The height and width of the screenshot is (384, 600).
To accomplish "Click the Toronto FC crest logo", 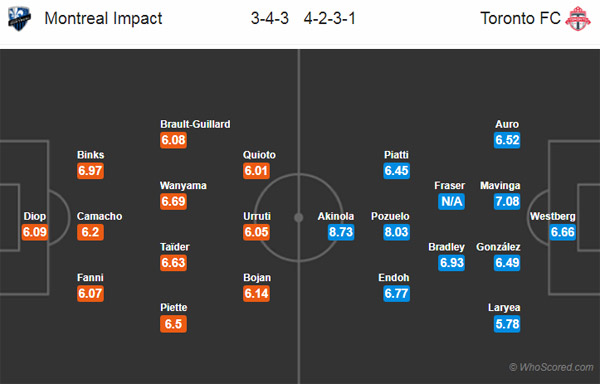I will pyautogui.click(x=578, y=18).
